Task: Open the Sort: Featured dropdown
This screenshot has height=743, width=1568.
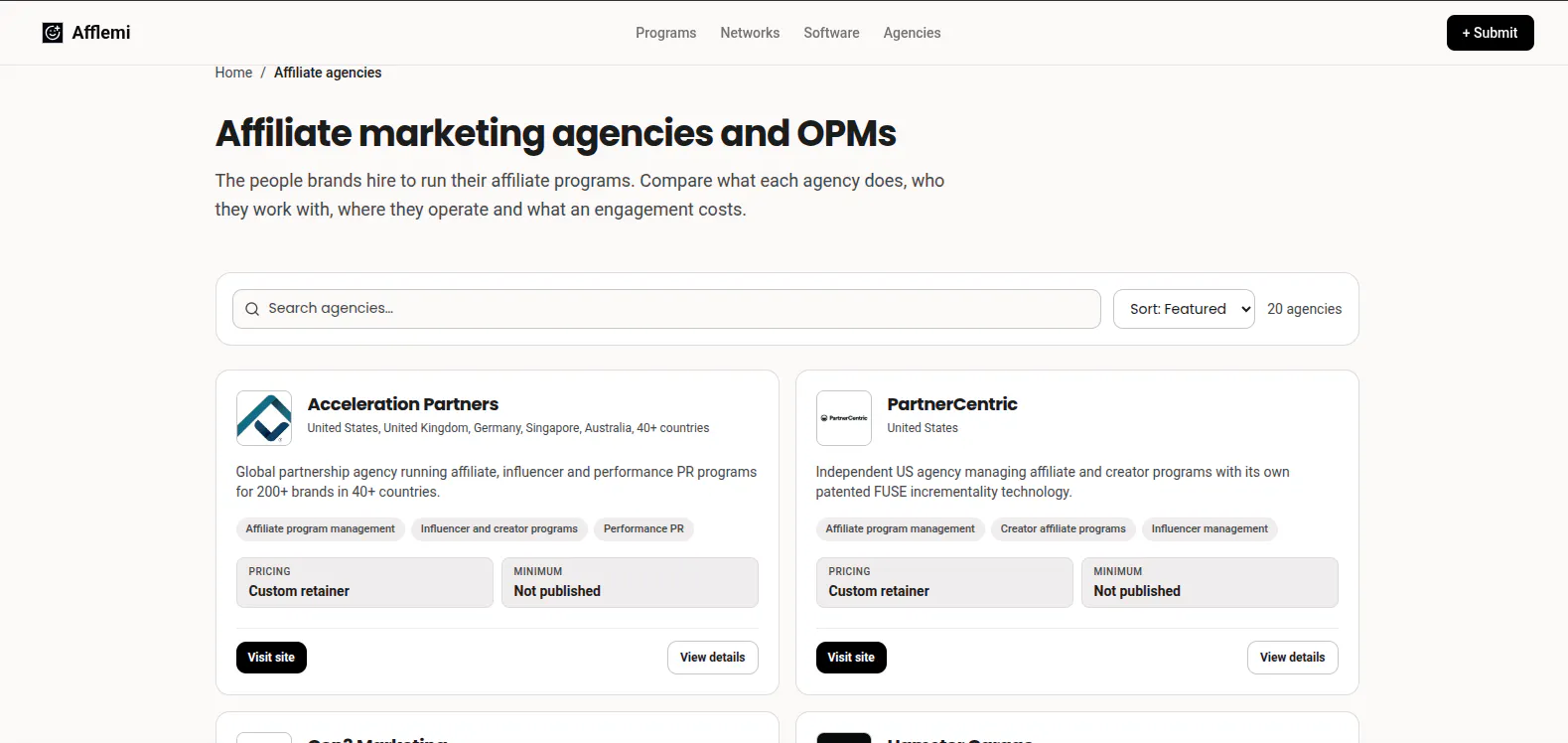Action: click(x=1184, y=309)
